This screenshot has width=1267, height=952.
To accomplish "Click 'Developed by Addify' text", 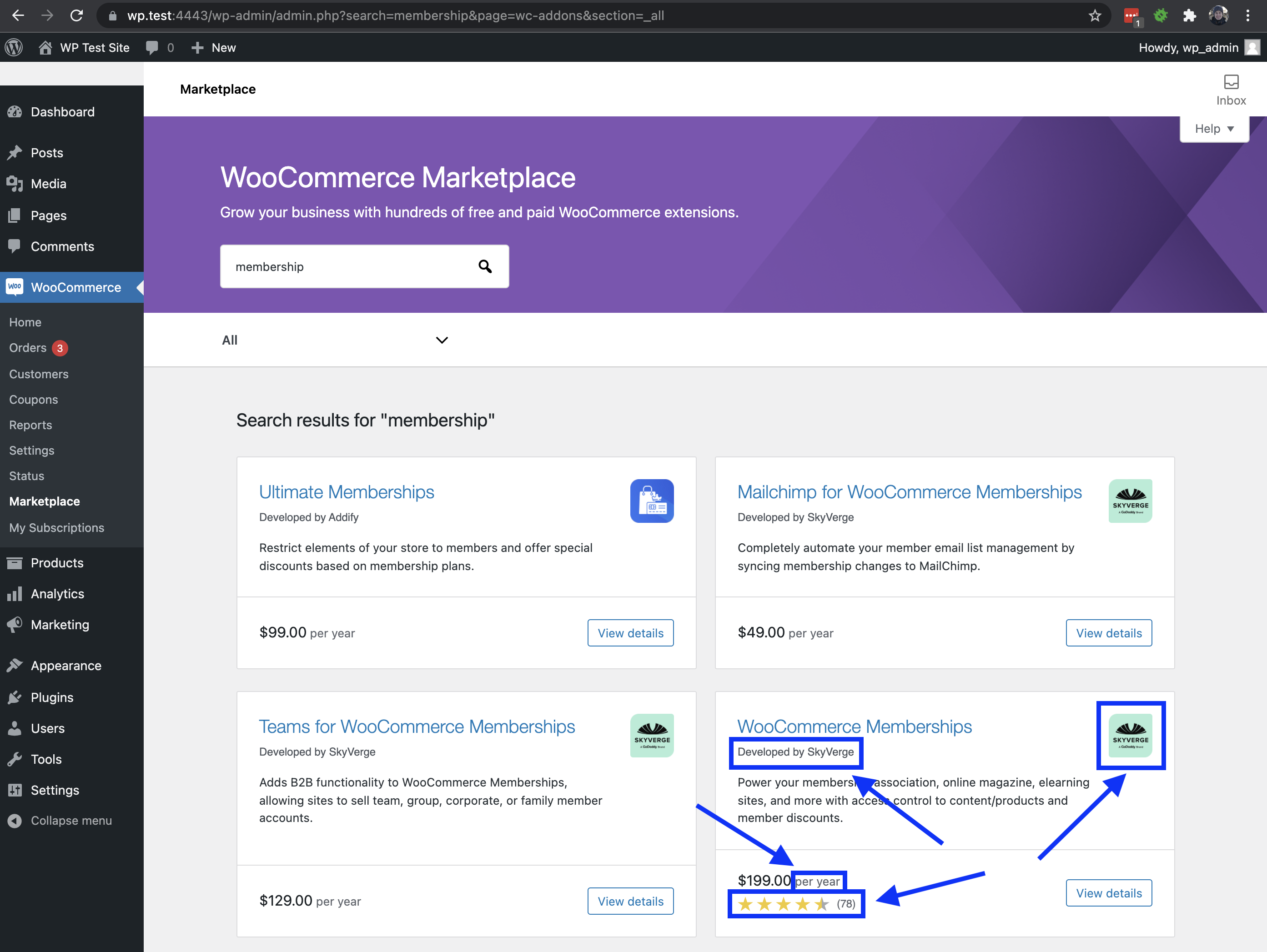I will click(x=309, y=517).
